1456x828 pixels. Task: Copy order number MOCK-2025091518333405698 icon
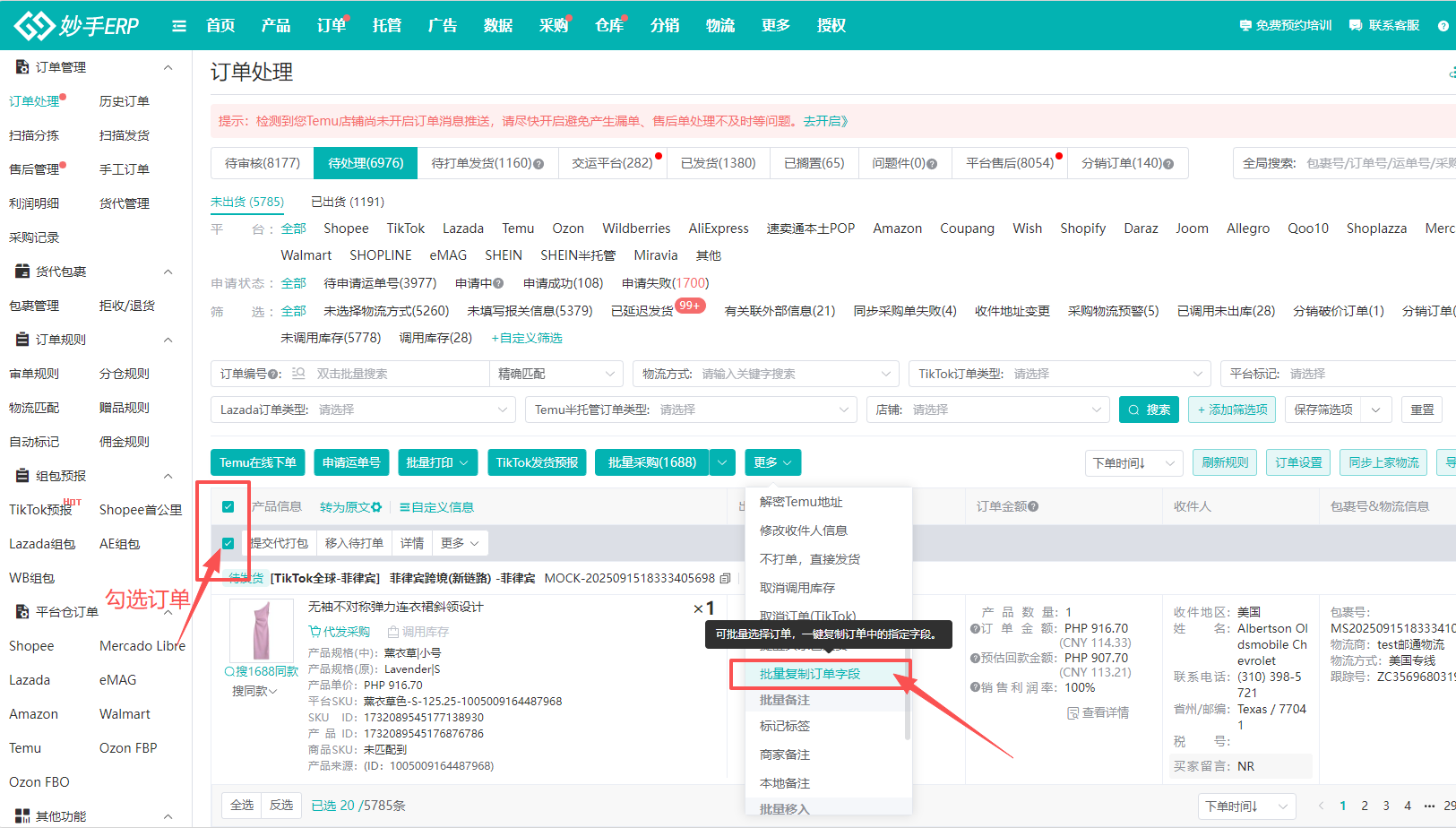(725, 579)
